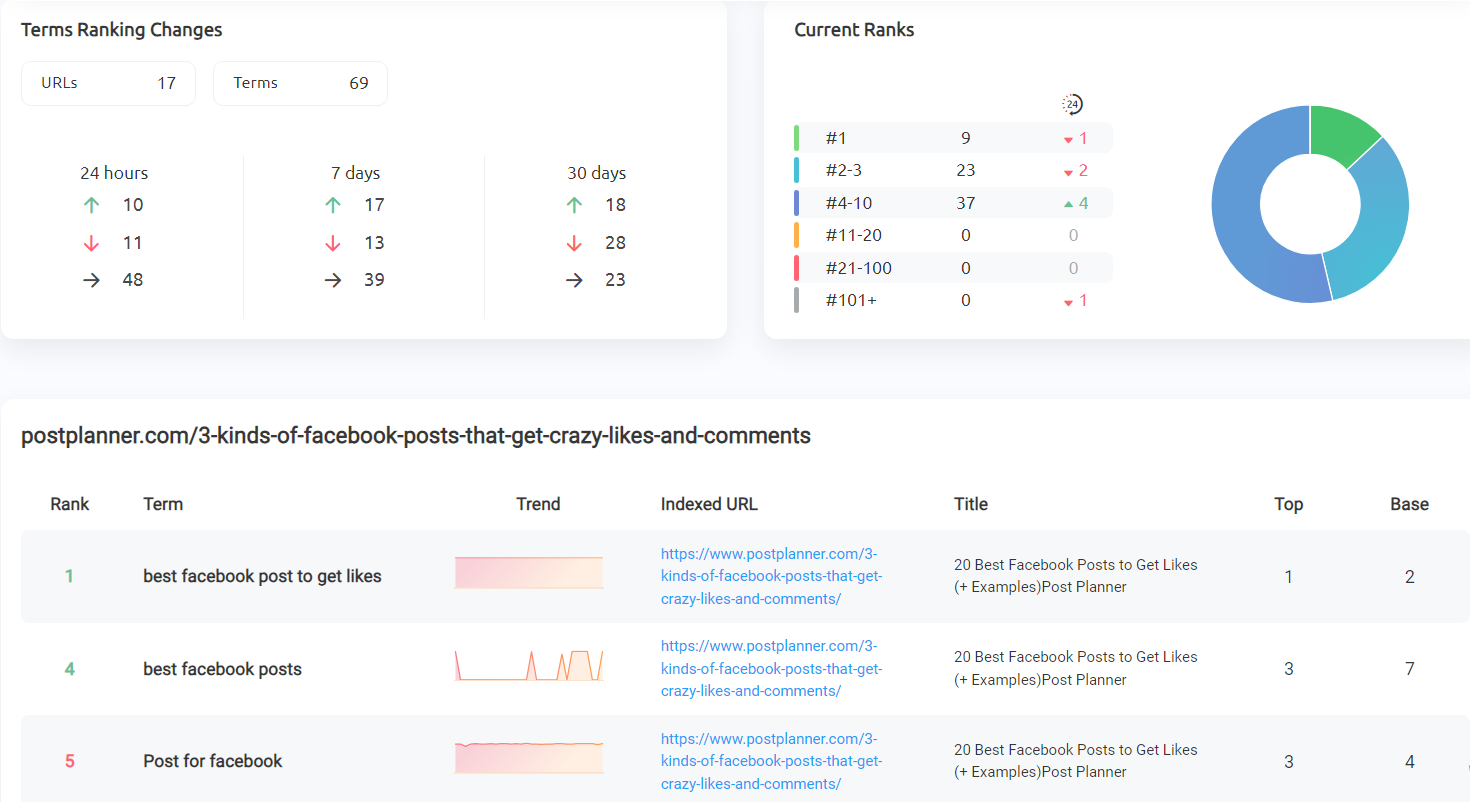
Task: Click the 24-hour clock icon above rank changes
Action: [1072, 104]
